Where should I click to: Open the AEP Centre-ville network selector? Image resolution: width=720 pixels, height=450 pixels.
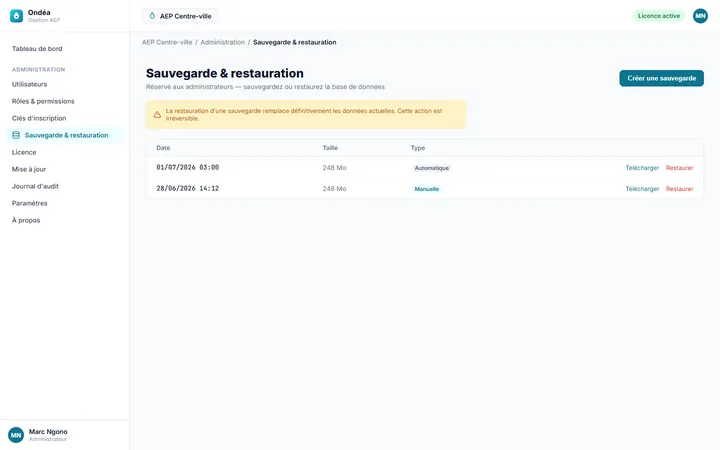coord(180,16)
